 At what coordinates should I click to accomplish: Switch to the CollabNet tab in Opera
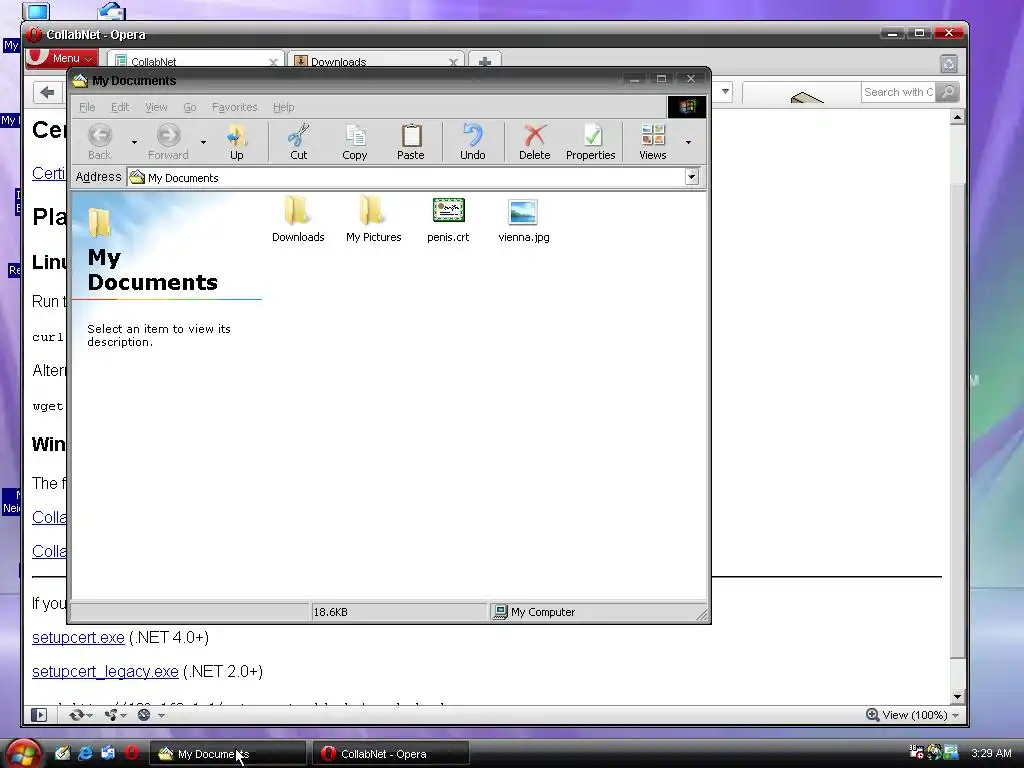click(189, 61)
